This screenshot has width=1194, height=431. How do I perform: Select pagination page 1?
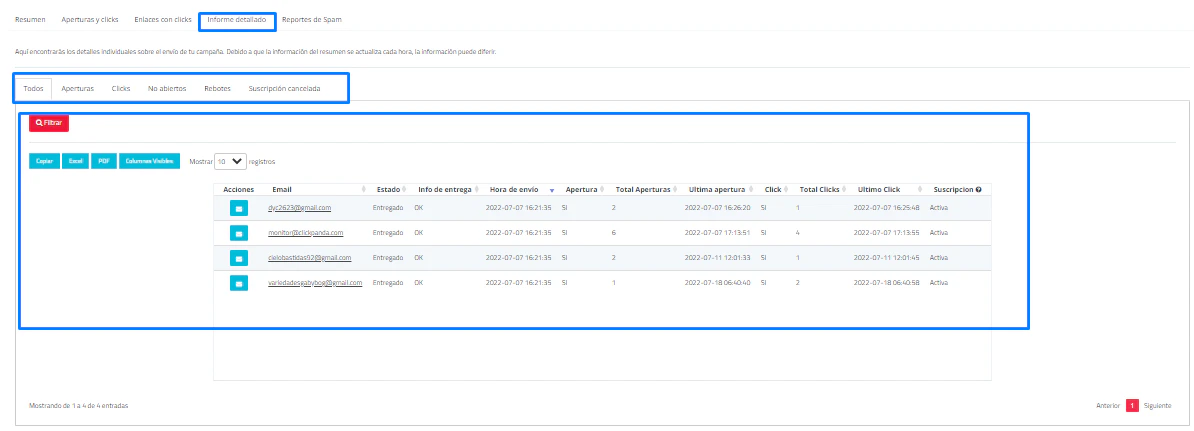click(1132, 406)
